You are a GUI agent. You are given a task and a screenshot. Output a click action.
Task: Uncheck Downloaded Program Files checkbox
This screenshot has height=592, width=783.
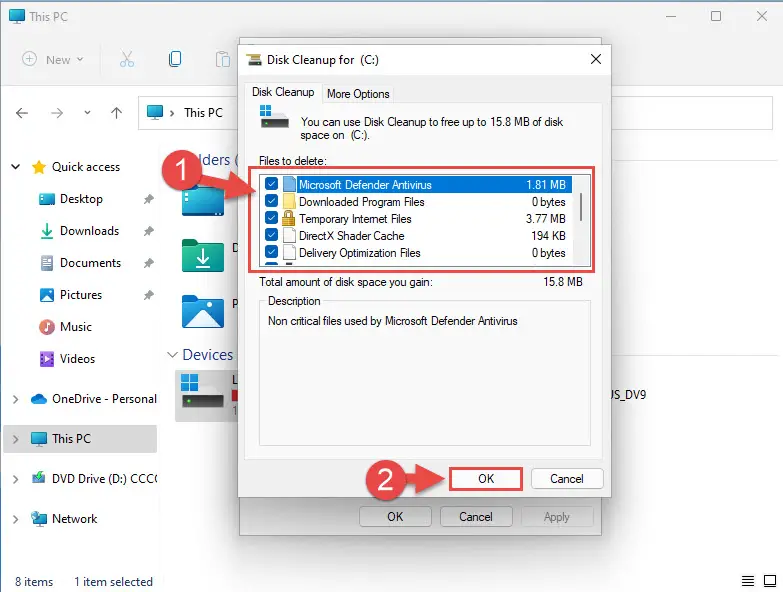click(272, 201)
